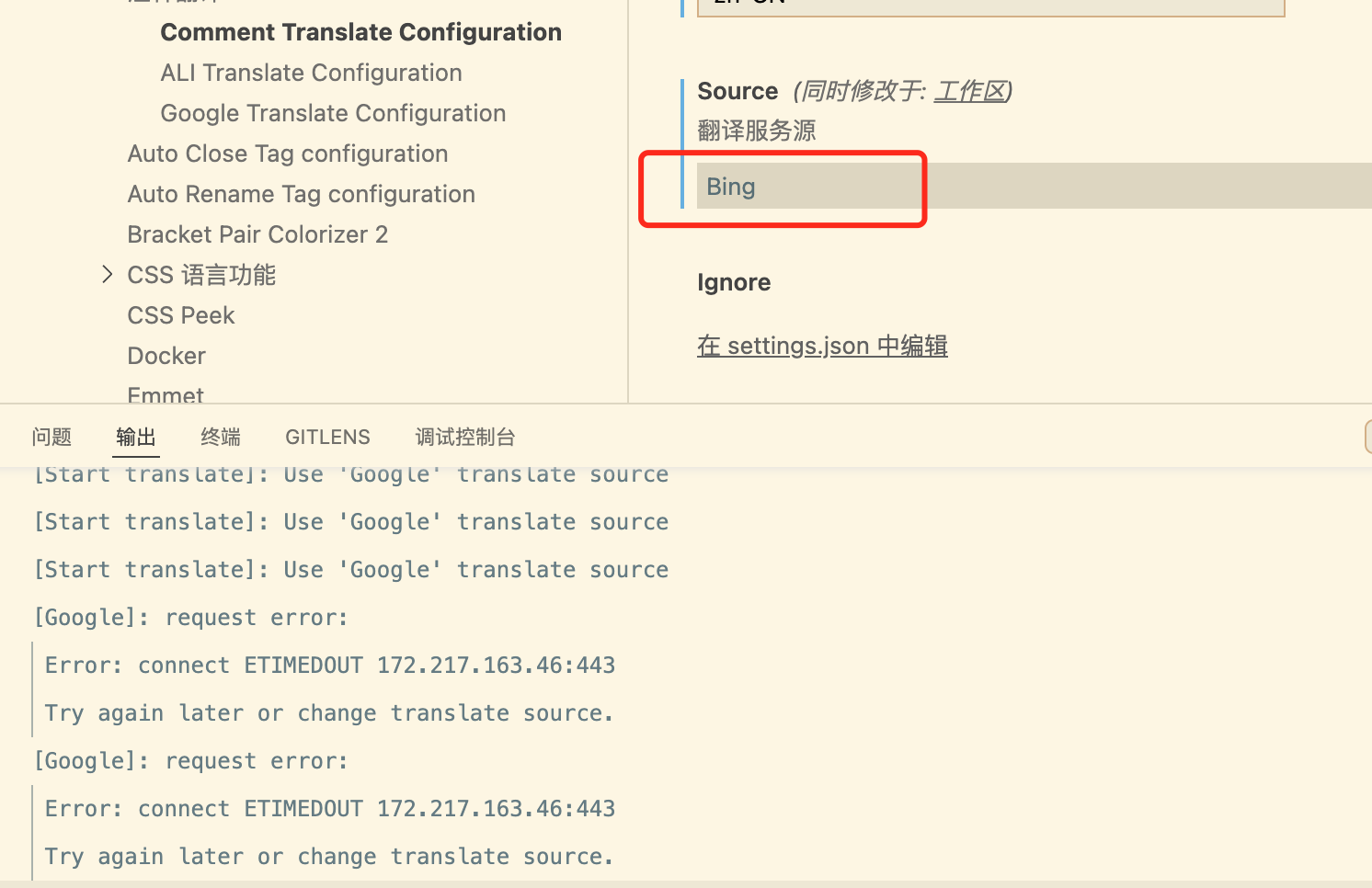Switch to the 问题 panel tab
Image resolution: width=1372 pixels, height=888 pixels.
pos(51,437)
